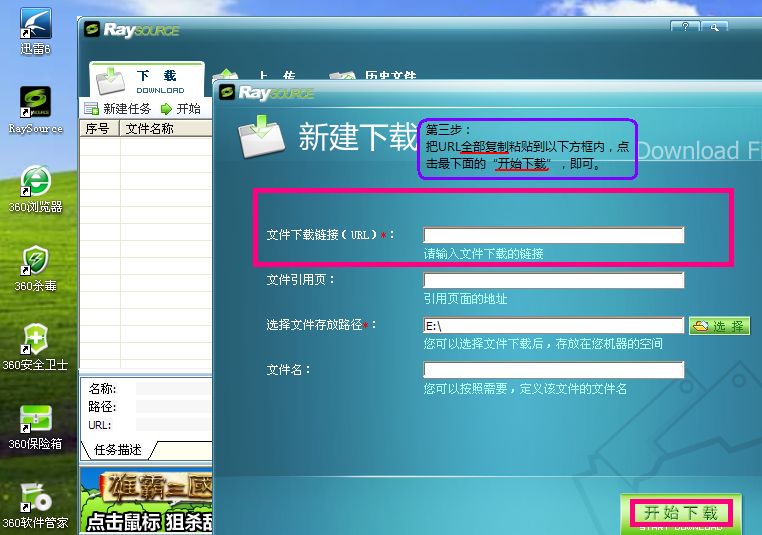This screenshot has width=762, height=535.
Task: Switch to the 上传 tab in main window
Action: tap(255, 75)
